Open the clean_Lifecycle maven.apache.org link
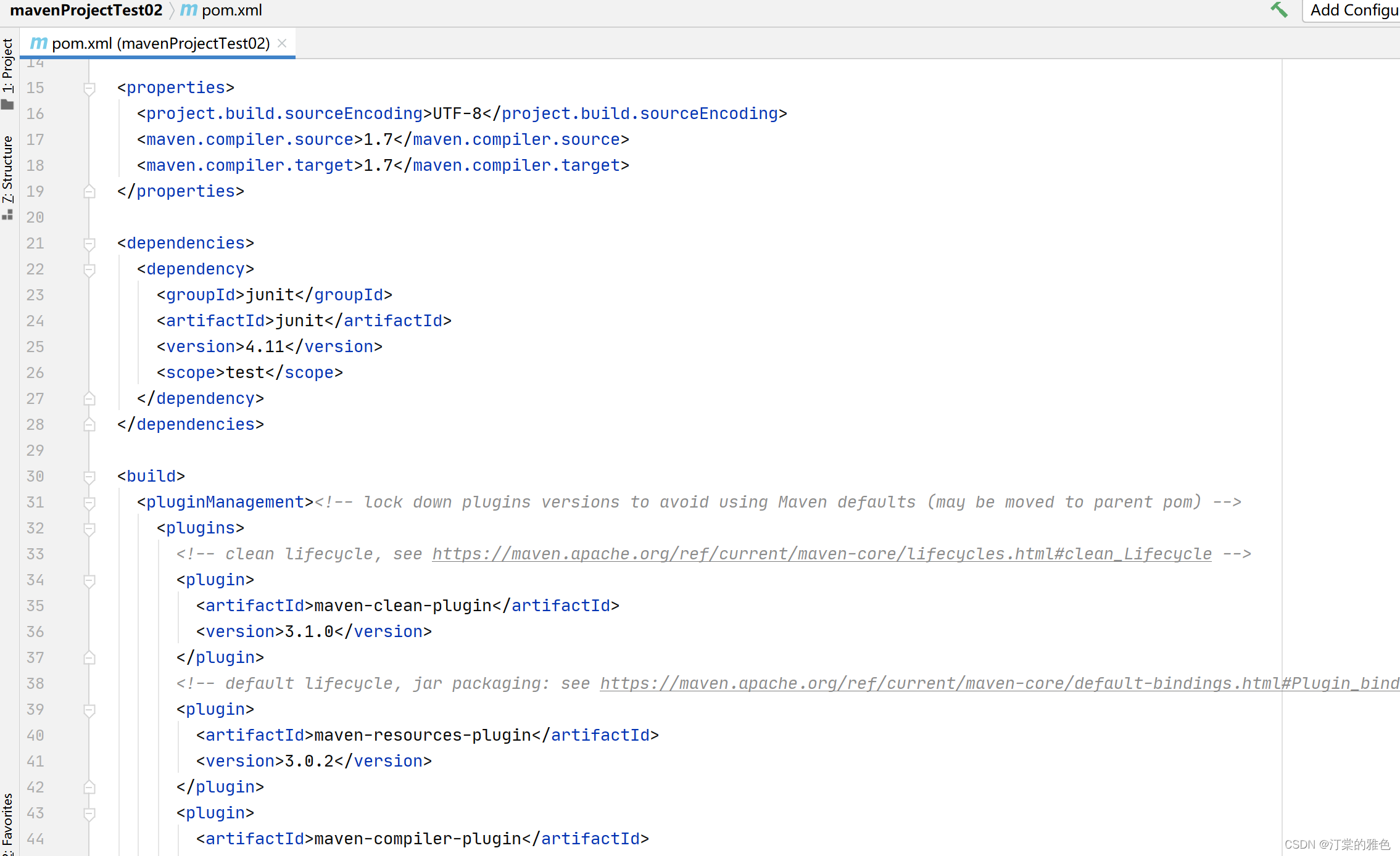 (821, 554)
